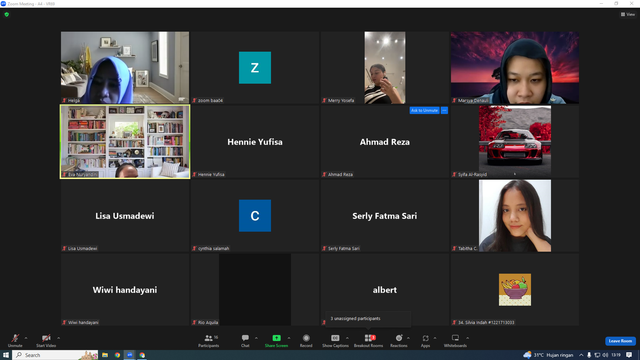Expand caption options arrow beside Show Captions

(347, 338)
